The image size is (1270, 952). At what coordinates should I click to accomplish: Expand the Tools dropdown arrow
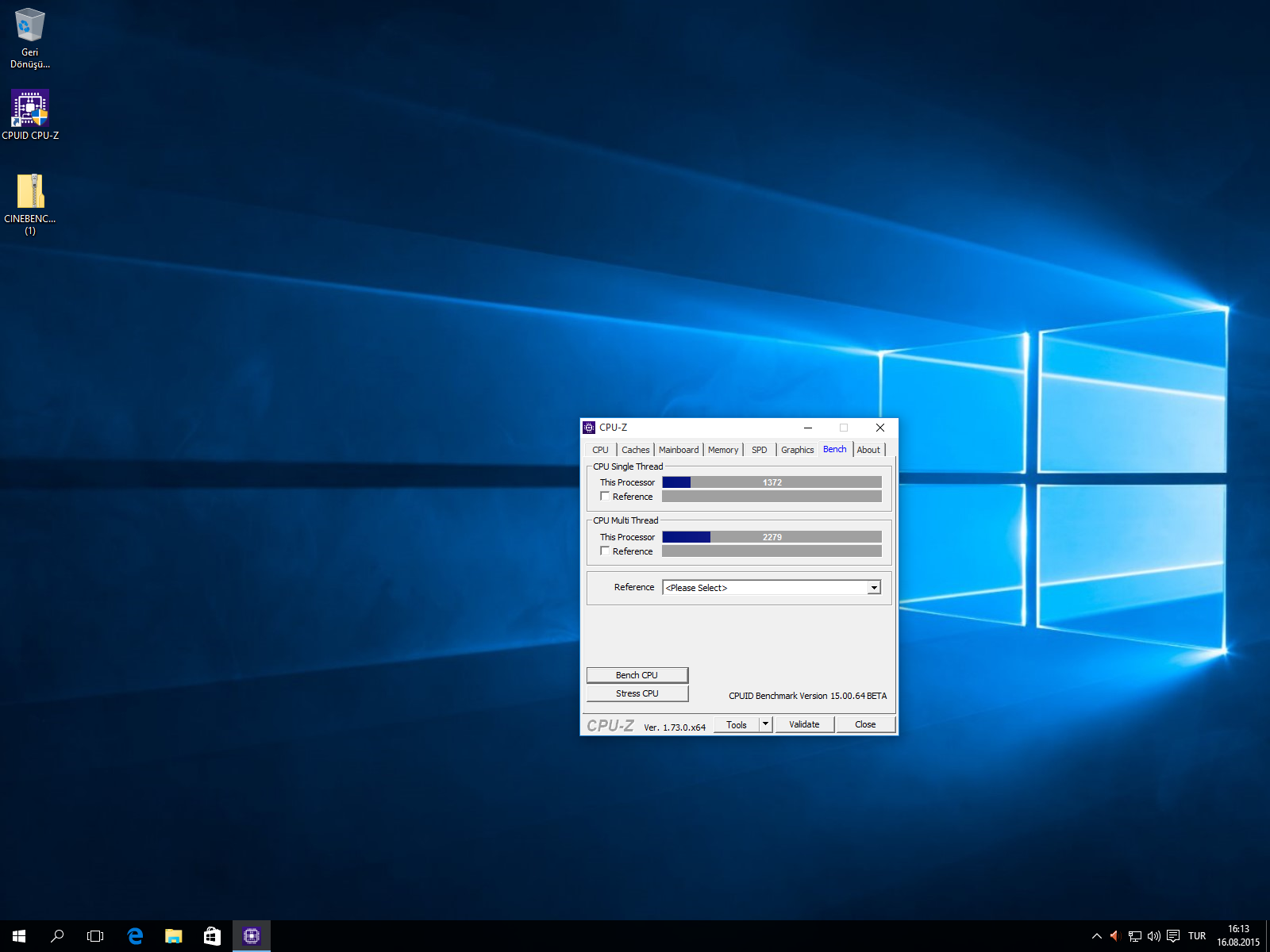pos(766,724)
